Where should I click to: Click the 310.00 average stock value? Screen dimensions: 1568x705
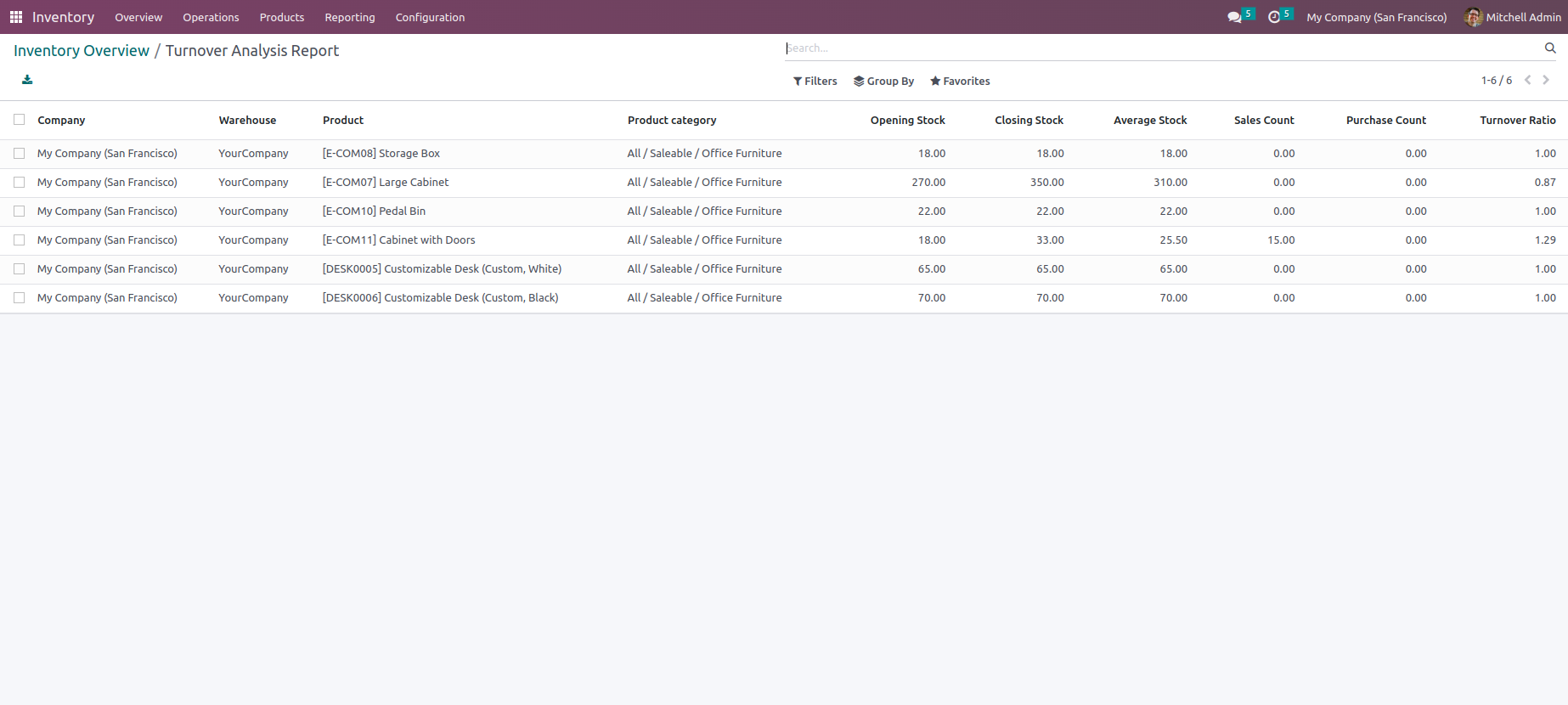point(1170,183)
